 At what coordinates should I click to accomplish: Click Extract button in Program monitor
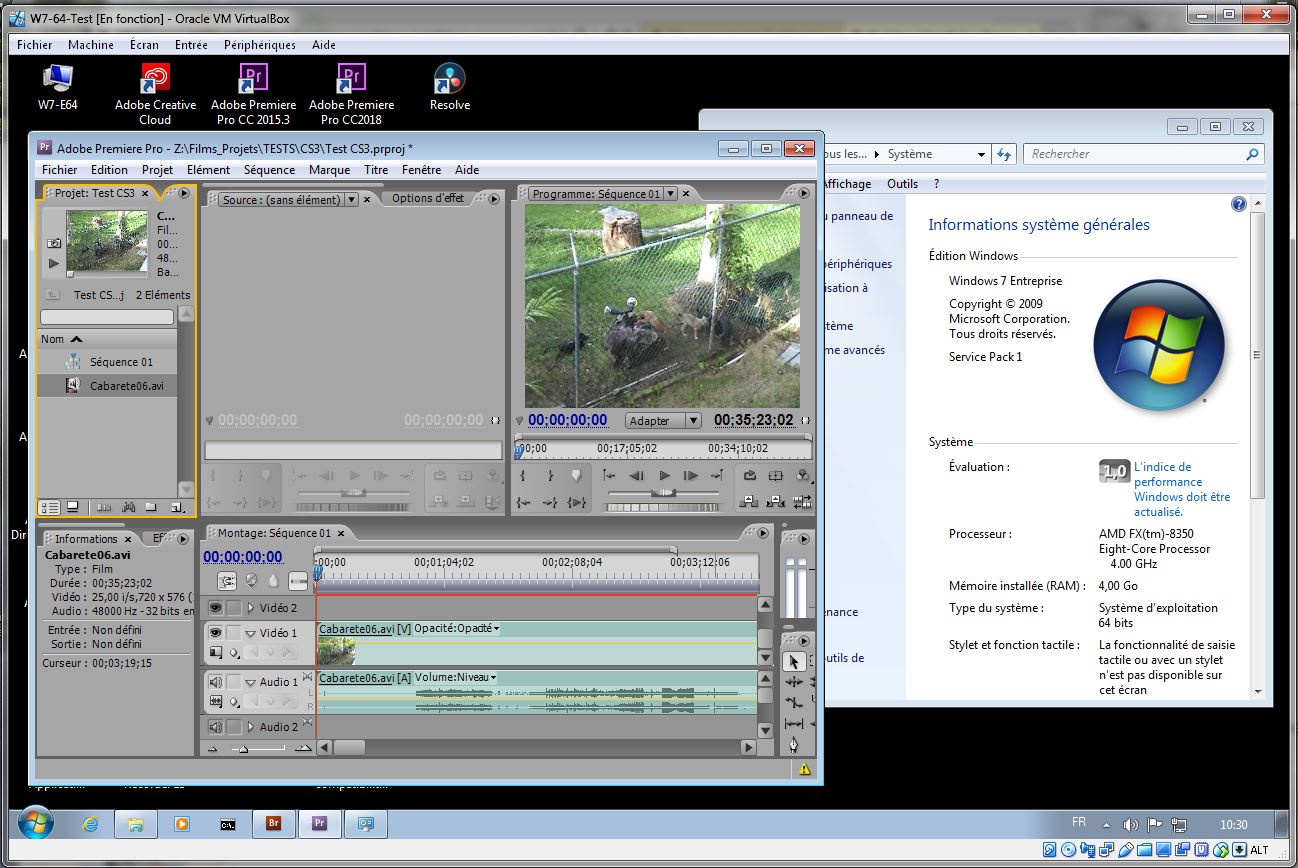pyautogui.click(x=775, y=502)
